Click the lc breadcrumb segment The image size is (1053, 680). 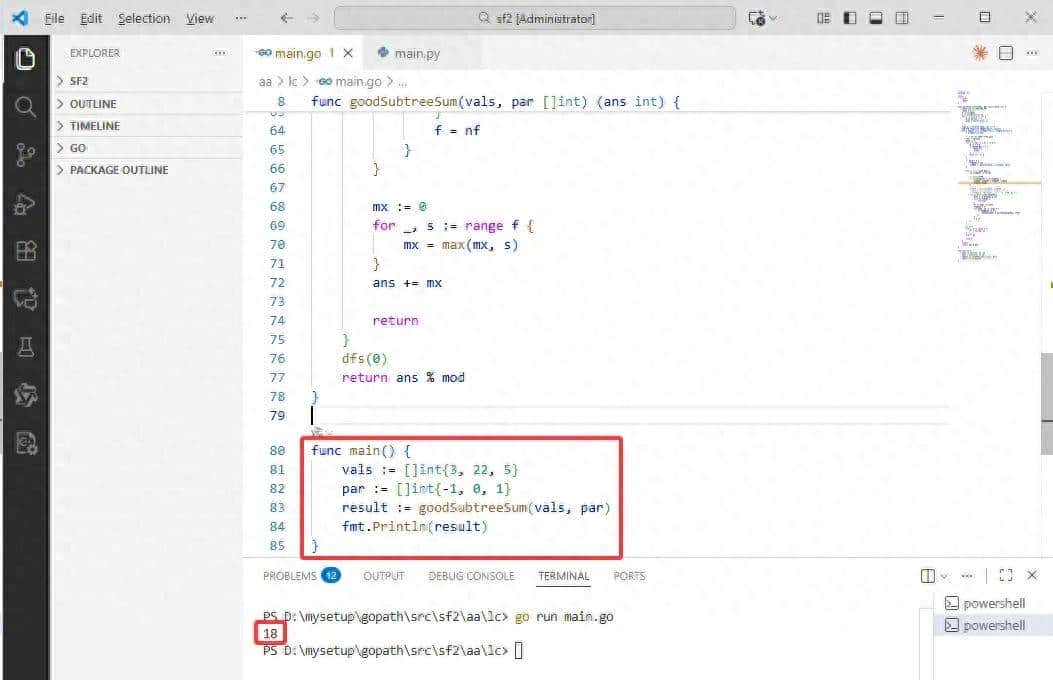pos(293,82)
